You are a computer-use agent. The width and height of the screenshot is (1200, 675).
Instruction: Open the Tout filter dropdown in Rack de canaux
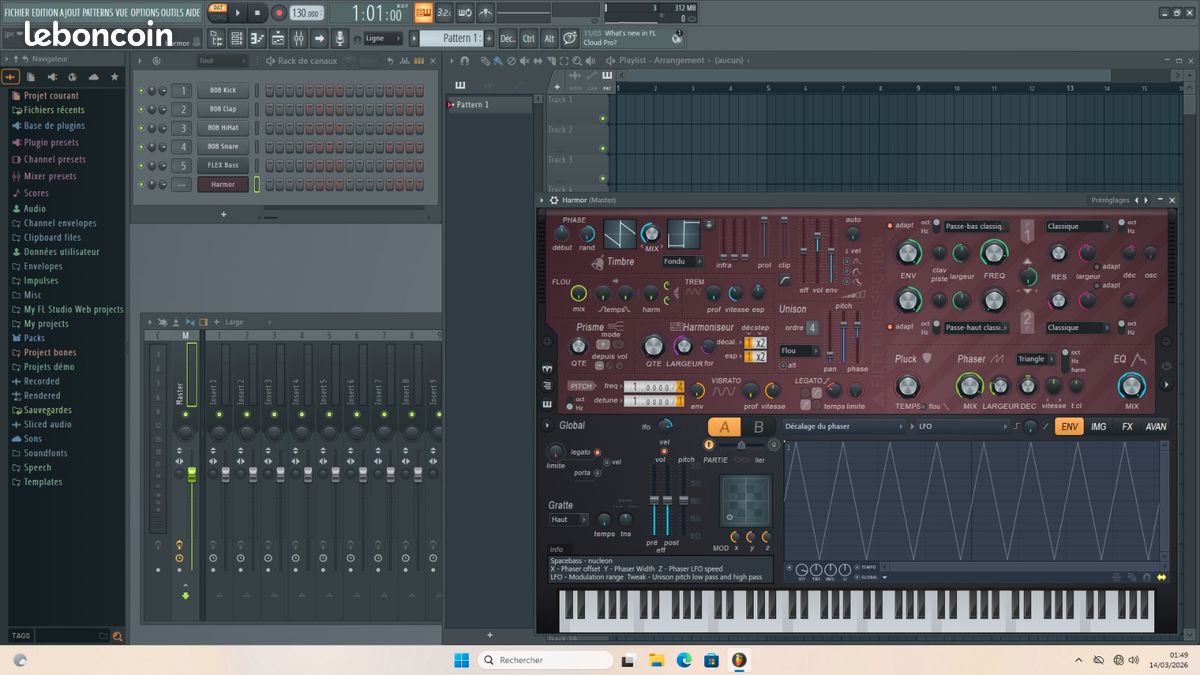[x=221, y=61]
